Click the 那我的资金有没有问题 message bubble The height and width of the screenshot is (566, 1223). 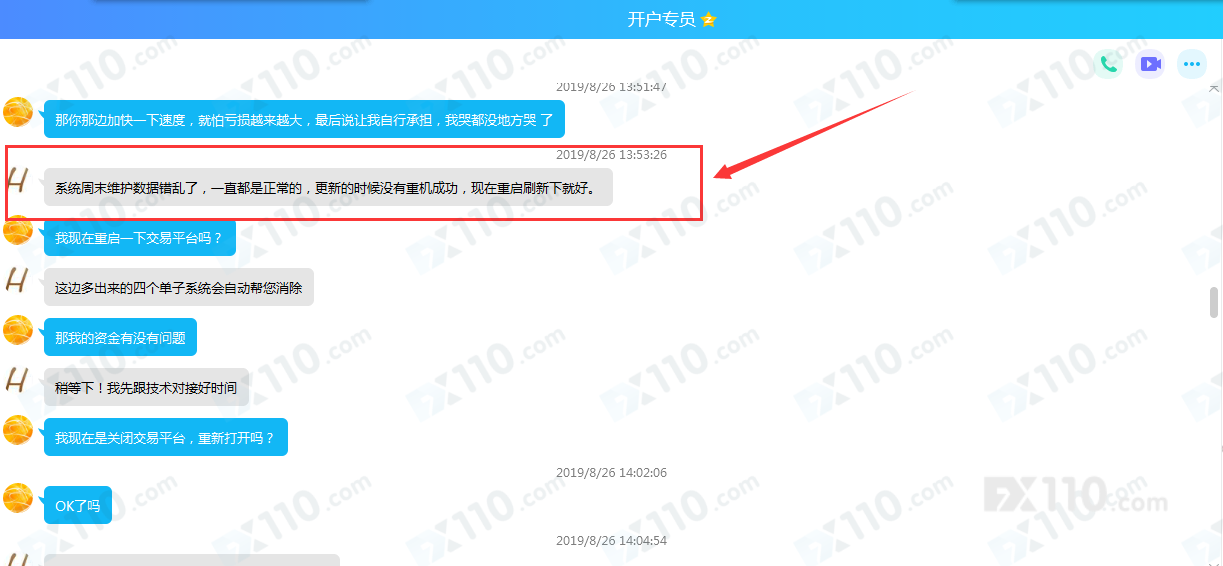pos(120,338)
